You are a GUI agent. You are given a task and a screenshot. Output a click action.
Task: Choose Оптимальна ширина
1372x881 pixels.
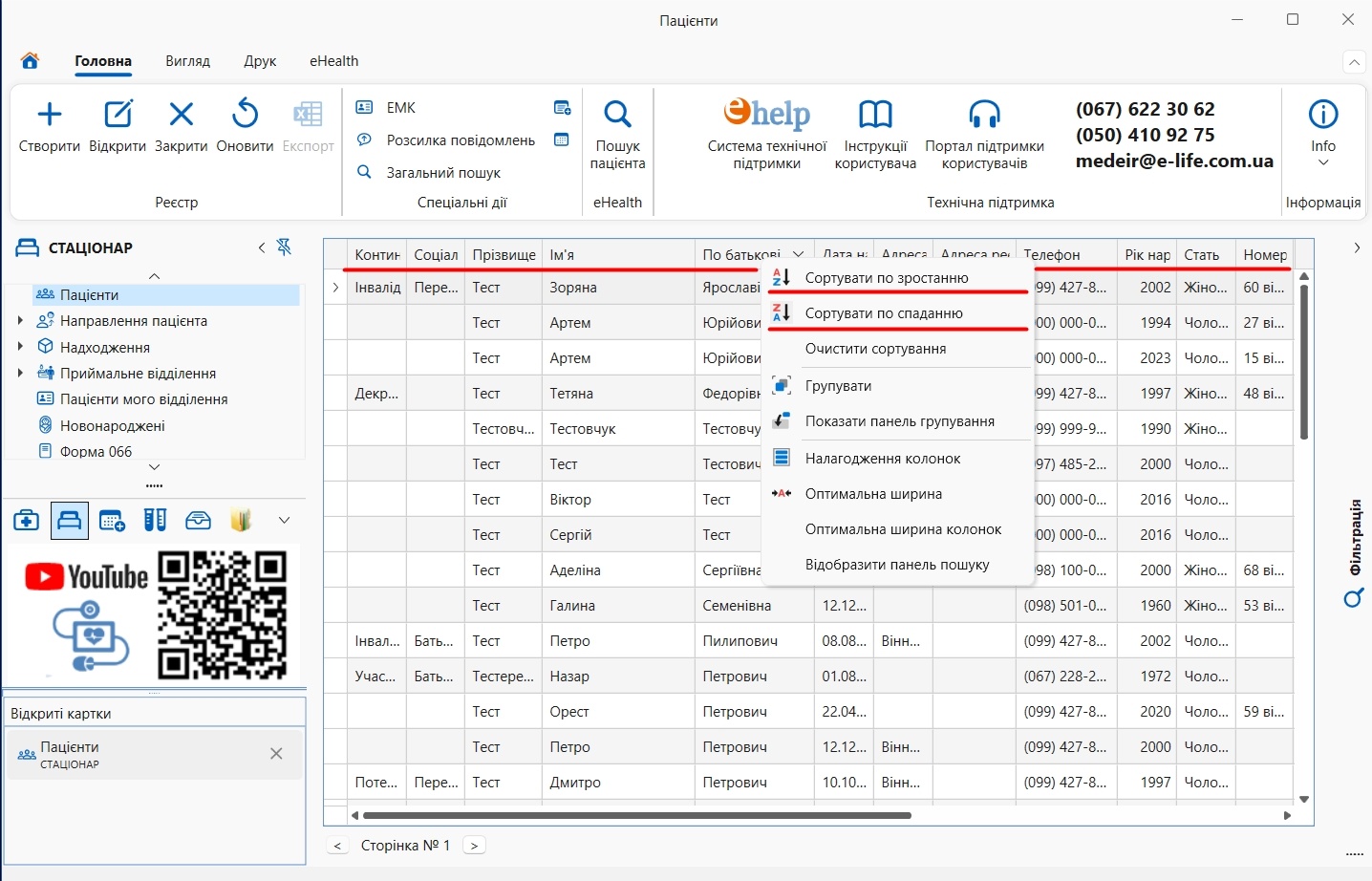(x=897, y=494)
